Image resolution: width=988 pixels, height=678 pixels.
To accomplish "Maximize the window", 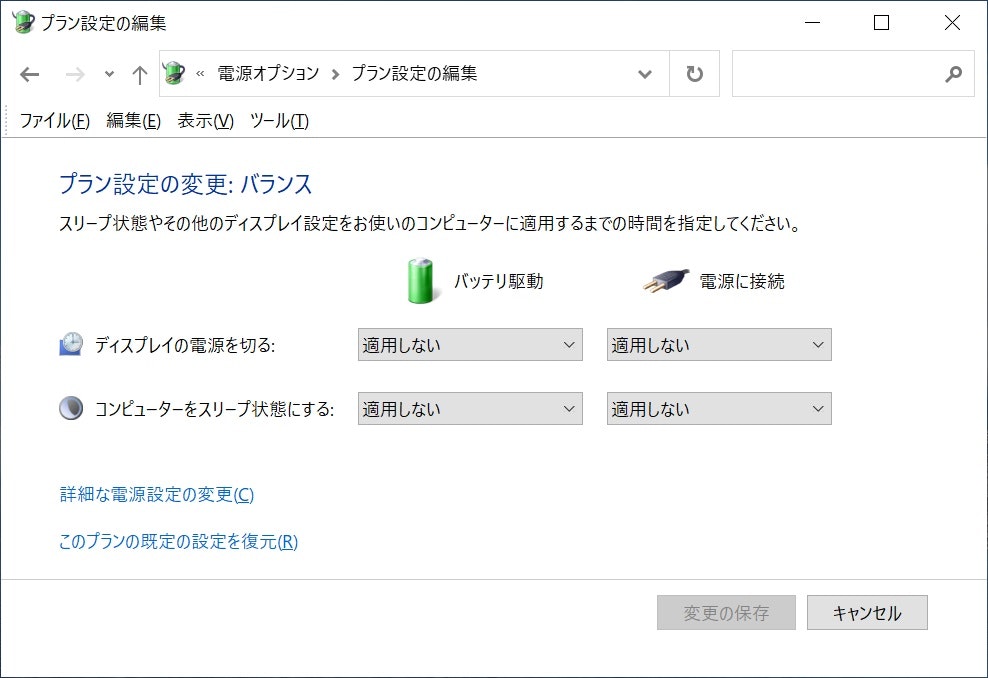I will [882, 23].
